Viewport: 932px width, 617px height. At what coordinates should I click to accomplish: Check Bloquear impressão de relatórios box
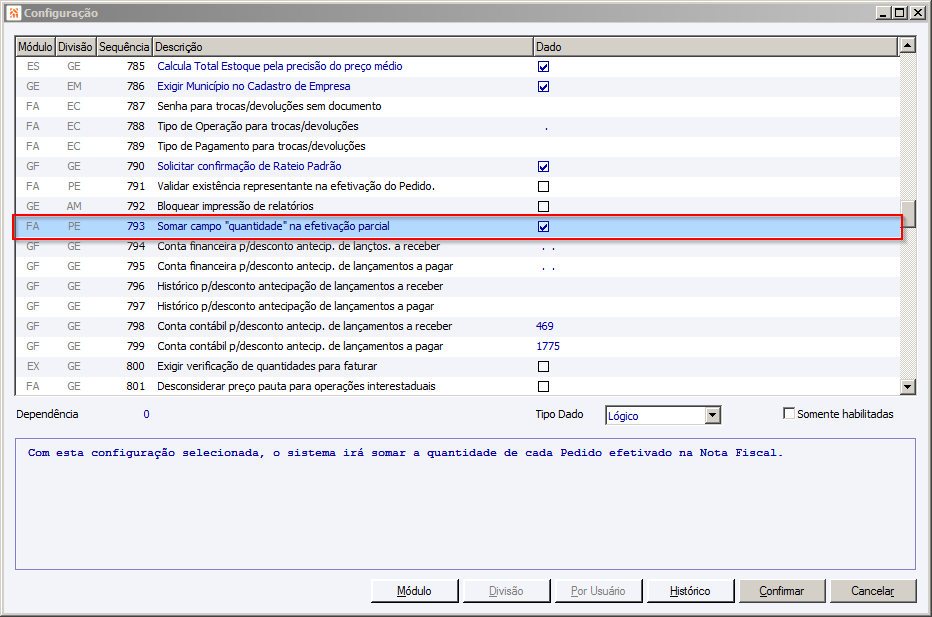543,206
